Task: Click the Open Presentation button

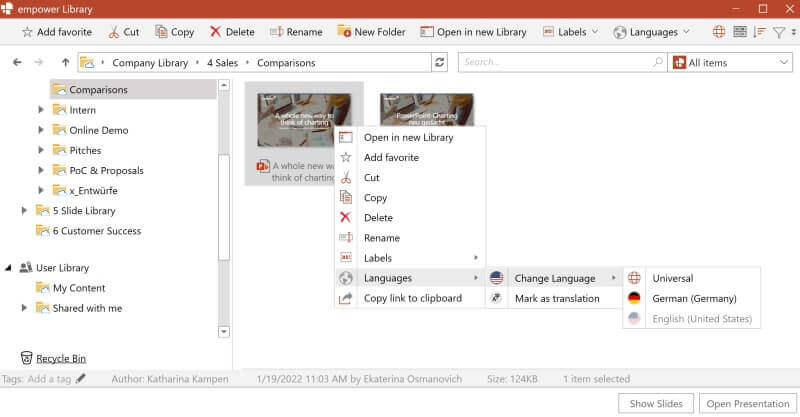Action: coord(747,403)
